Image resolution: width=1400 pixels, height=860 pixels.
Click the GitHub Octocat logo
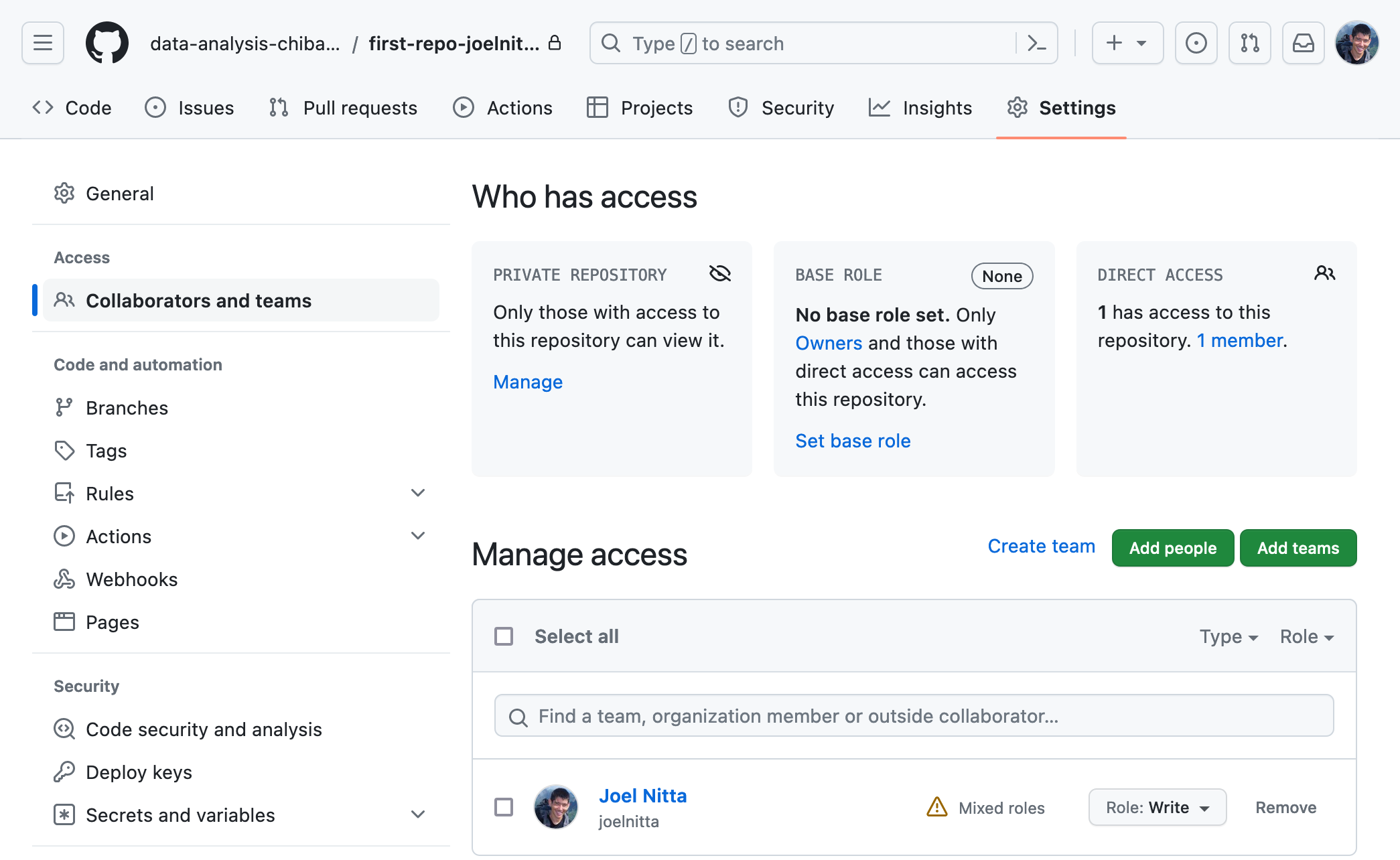point(107,44)
